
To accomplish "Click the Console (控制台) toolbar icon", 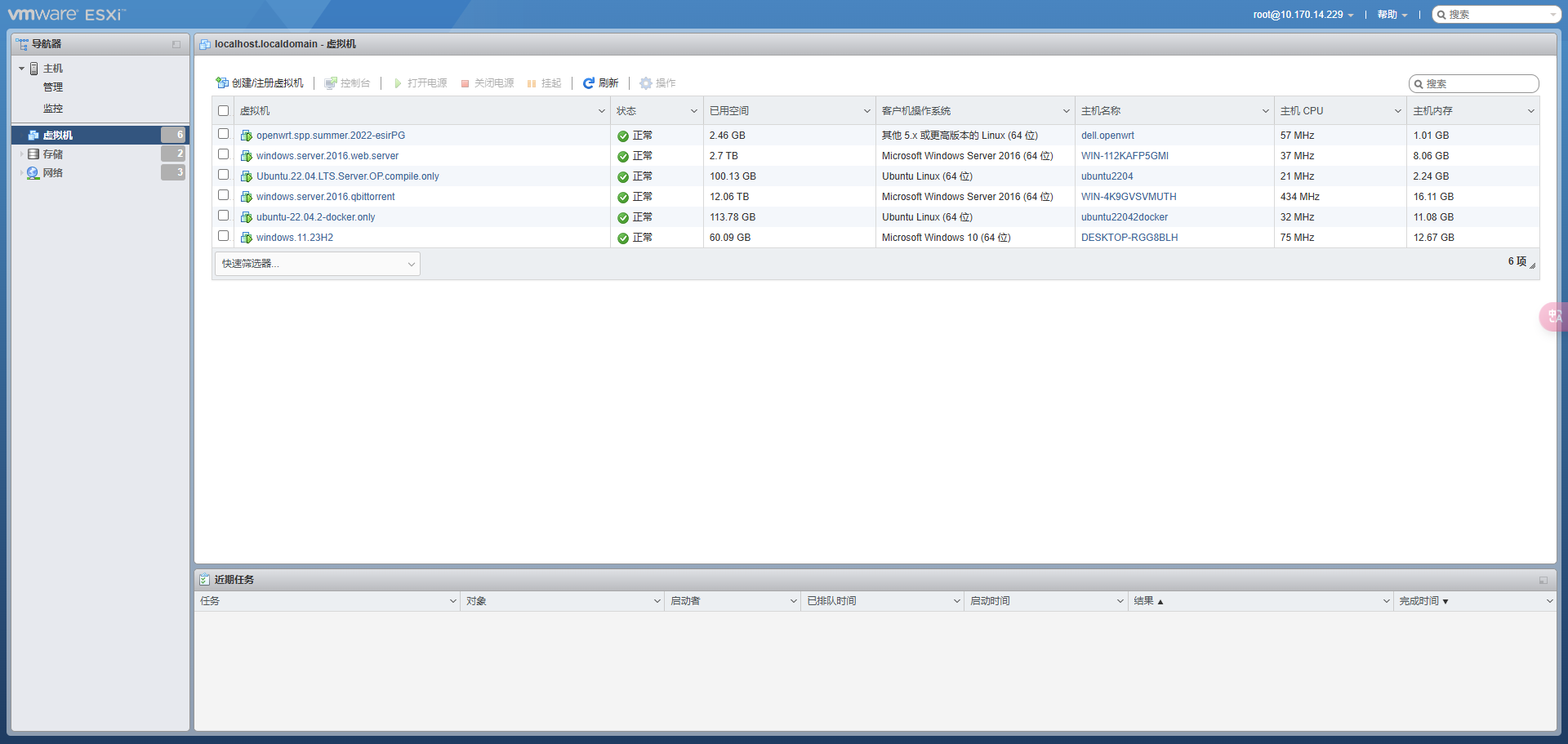I will point(331,83).
